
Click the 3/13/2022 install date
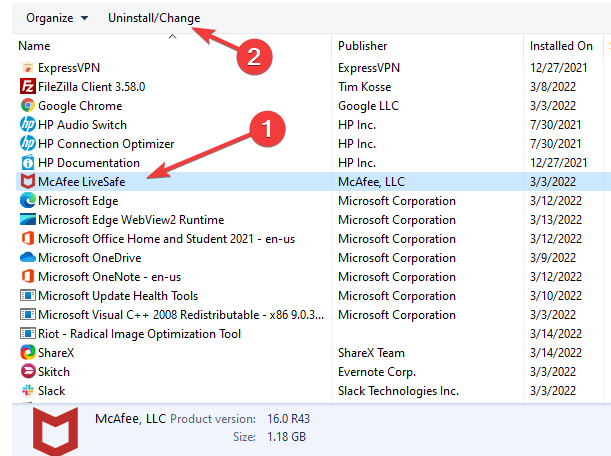pyautogui.click(x=556, y=220)
